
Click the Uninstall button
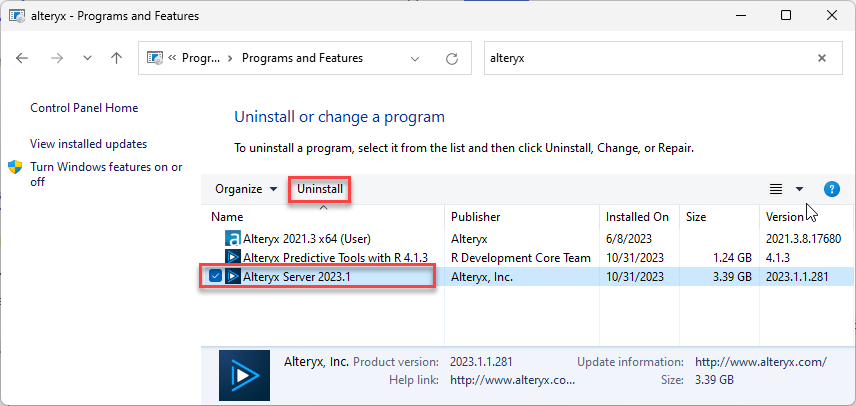[x=320, y=189]
